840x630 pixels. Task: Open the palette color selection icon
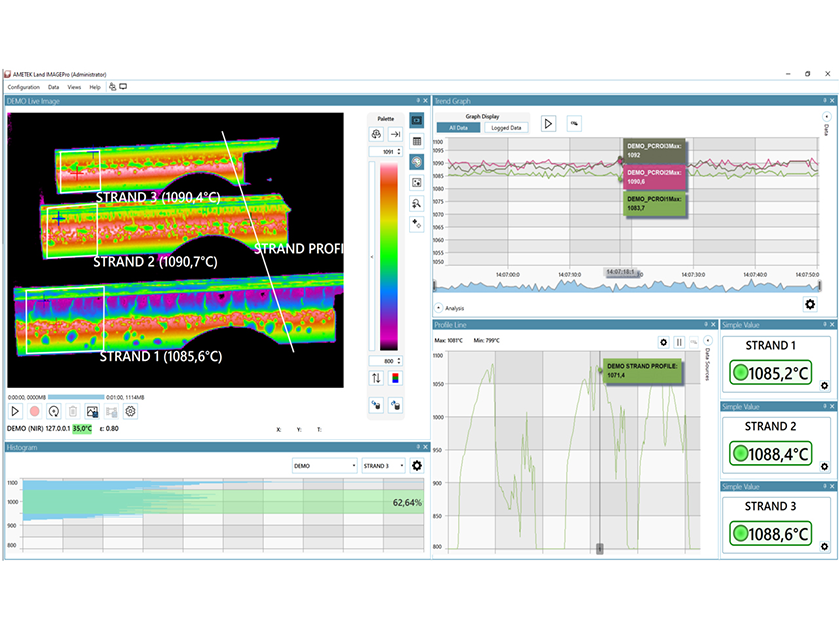point(395,378)
